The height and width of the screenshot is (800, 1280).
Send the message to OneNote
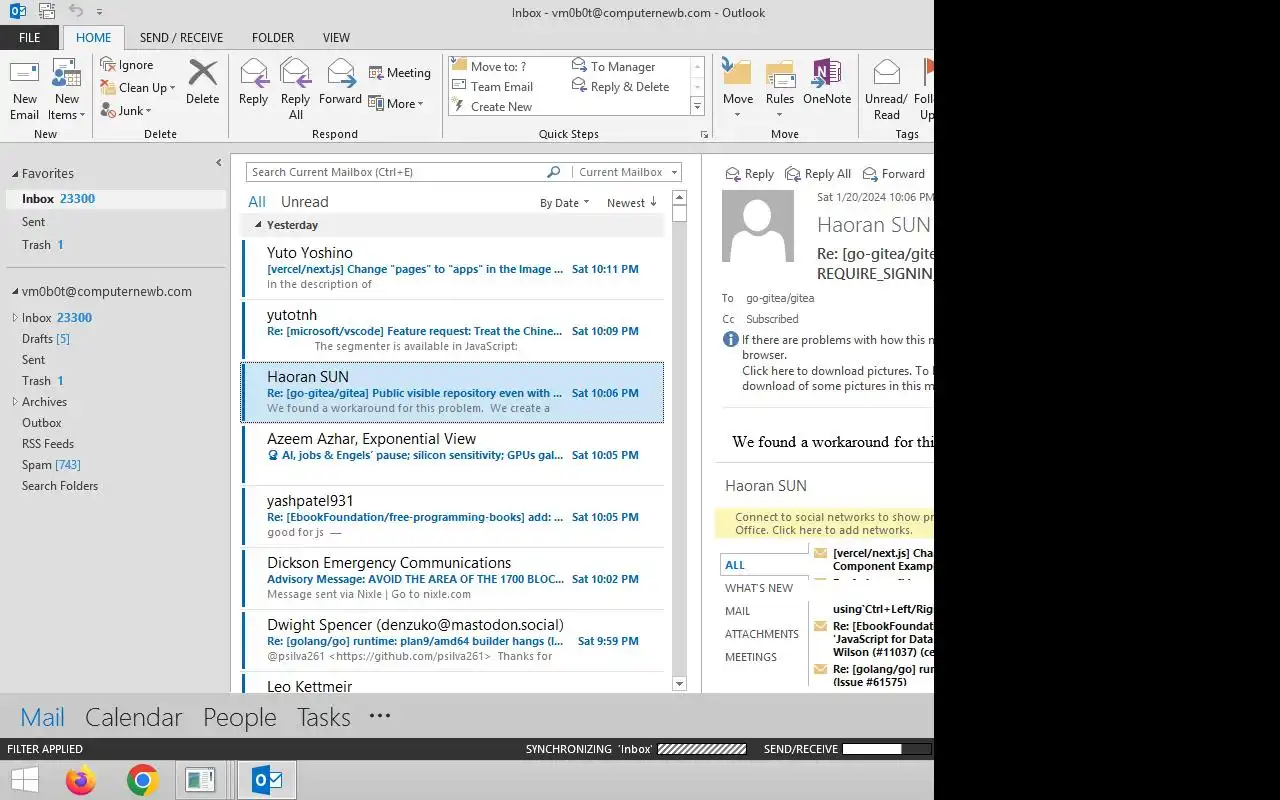pyautogui.click(x=827, y=82)
